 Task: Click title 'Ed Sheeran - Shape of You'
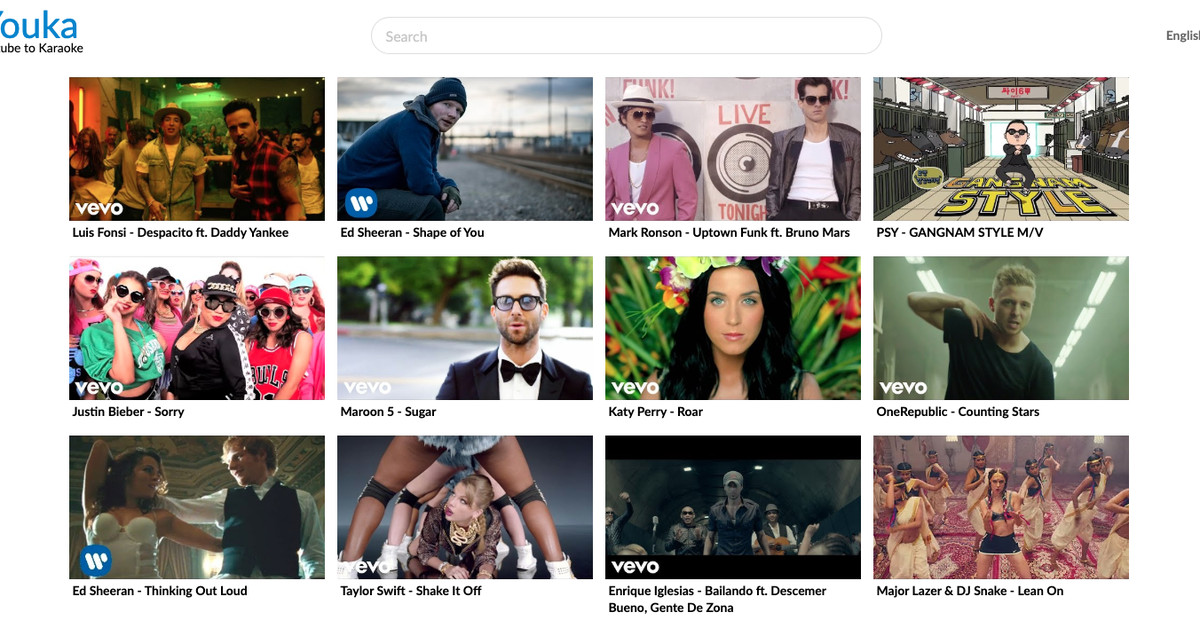click(x=412, y=233)
